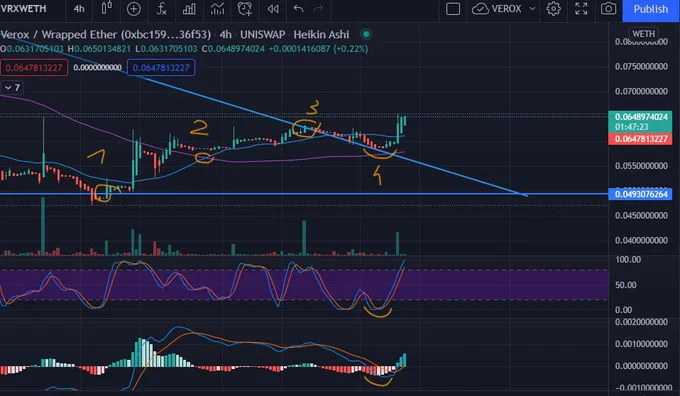This screenshot has width=680, height=396.
Task: Open the candle chart style selector
Action: (107, 8)
